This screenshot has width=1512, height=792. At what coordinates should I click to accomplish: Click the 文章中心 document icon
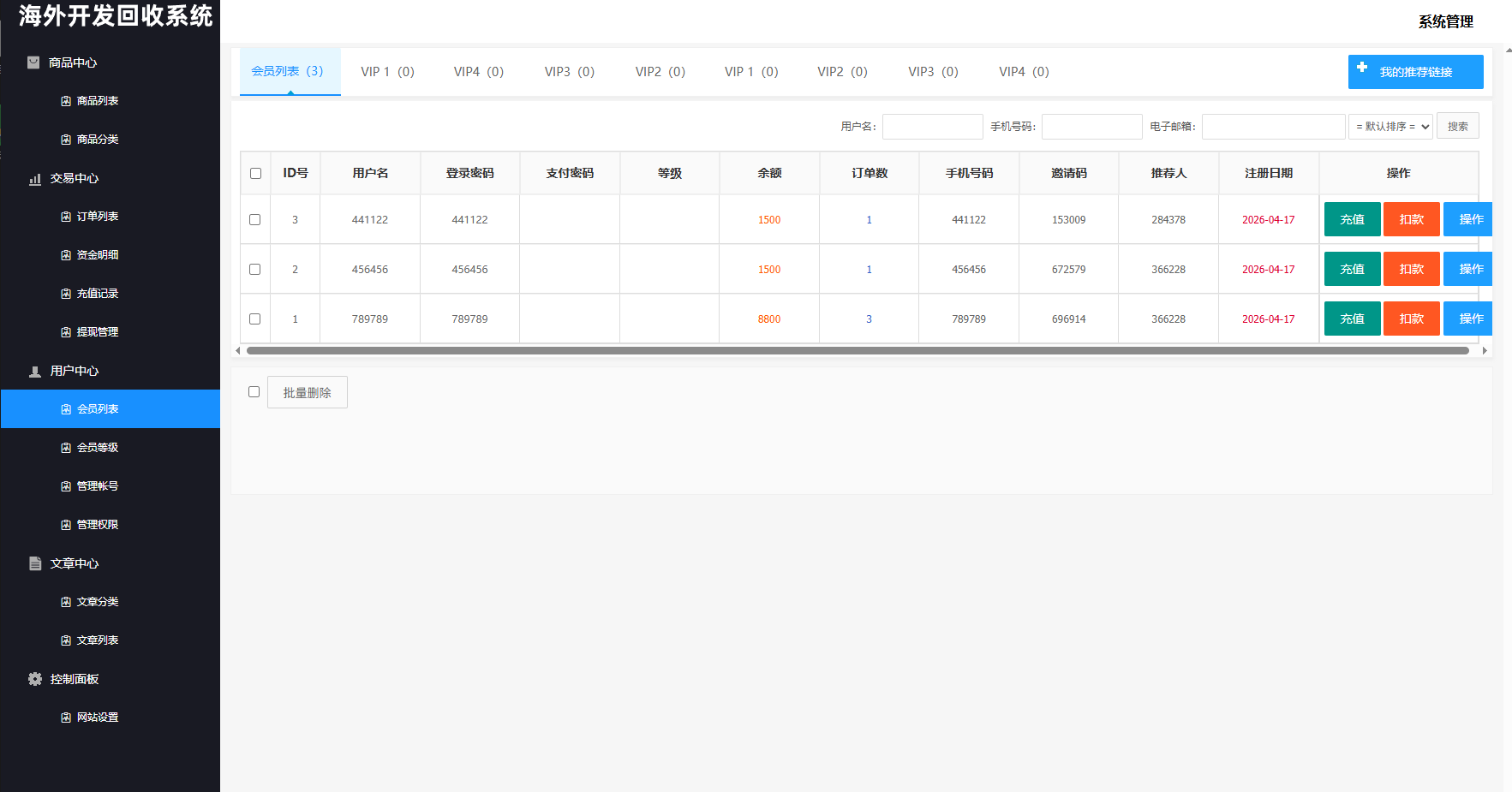(34, 563)
